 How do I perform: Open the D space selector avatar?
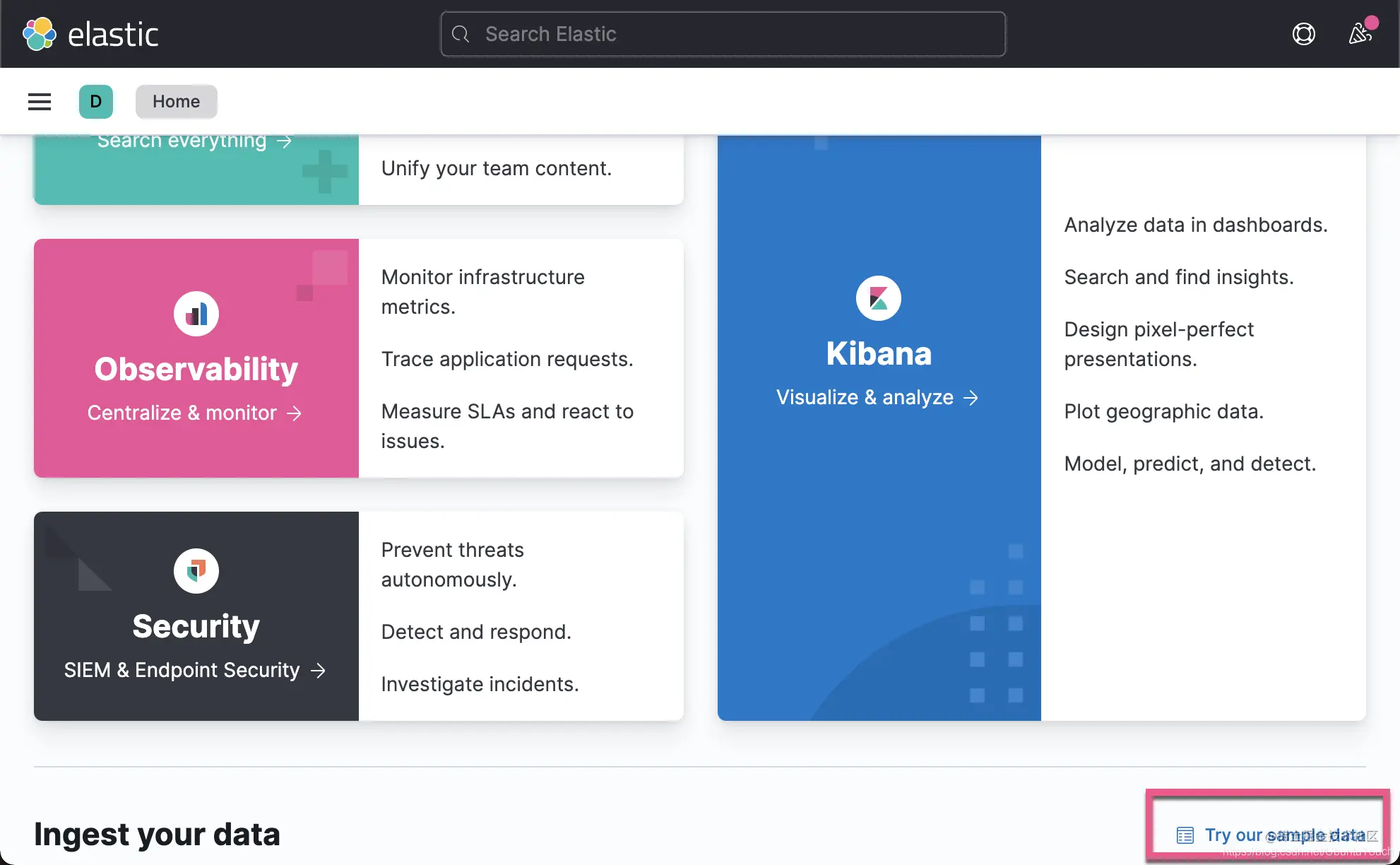pyautogui.click(x=96, y=102)
